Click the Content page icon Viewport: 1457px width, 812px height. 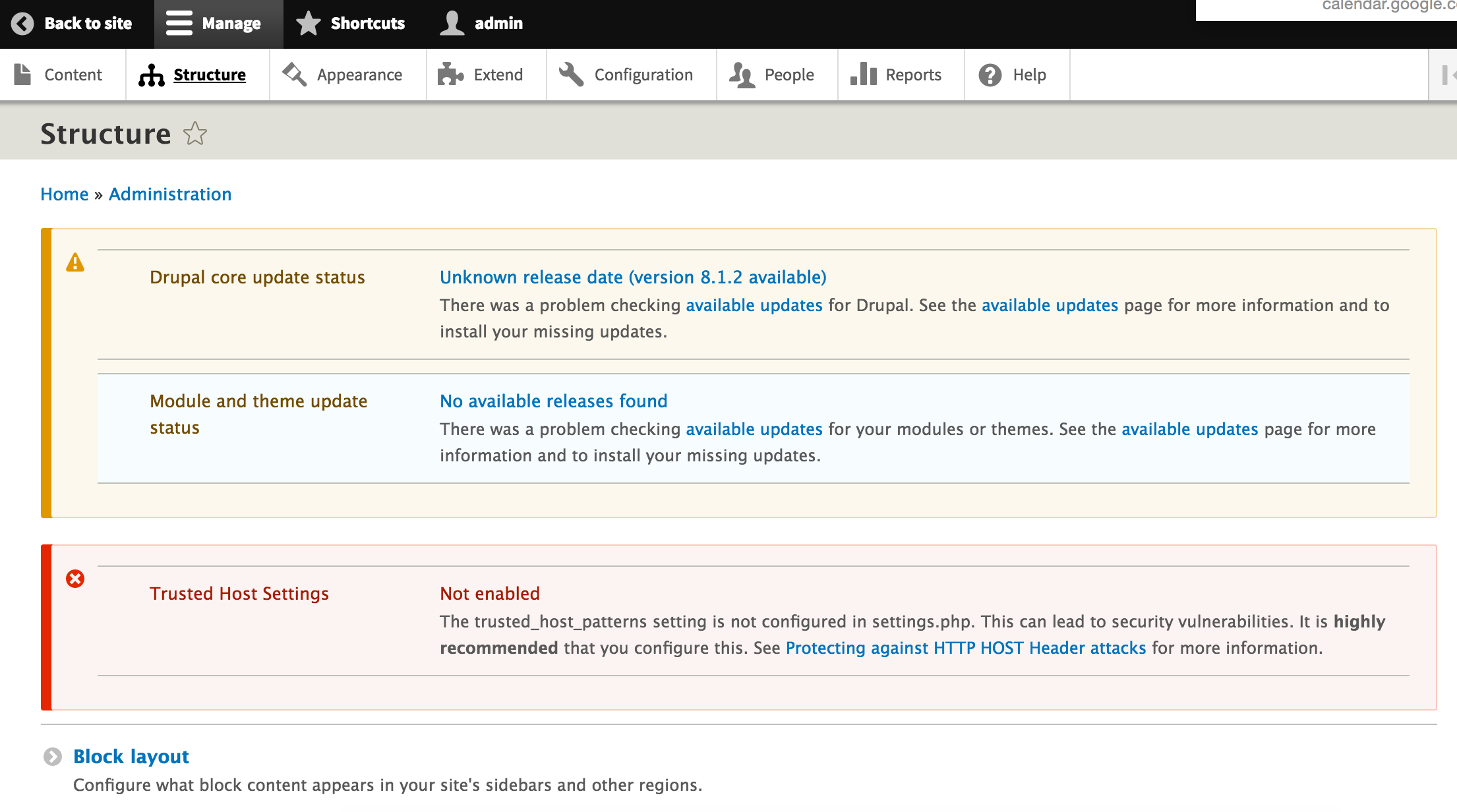22,74
